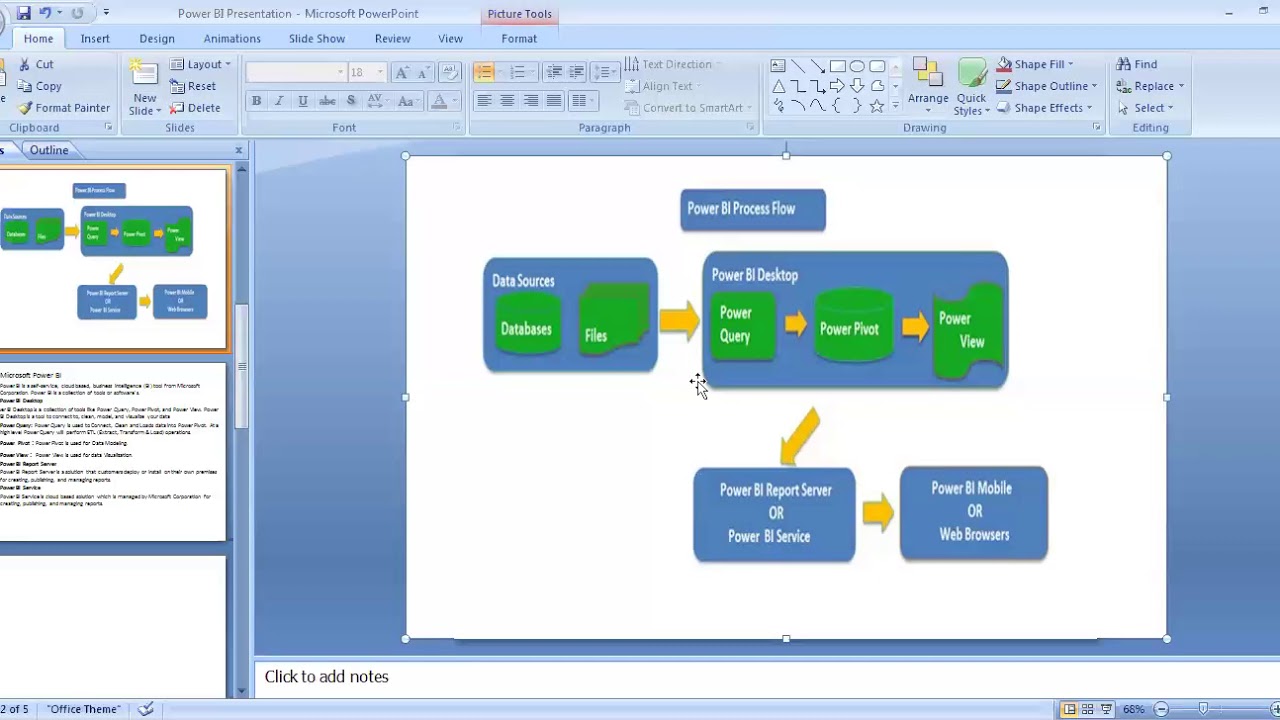This screenshot has height=720, width=1280.
Task: Switch to the Insert ribbon tab
Action: tap(96, 38)
